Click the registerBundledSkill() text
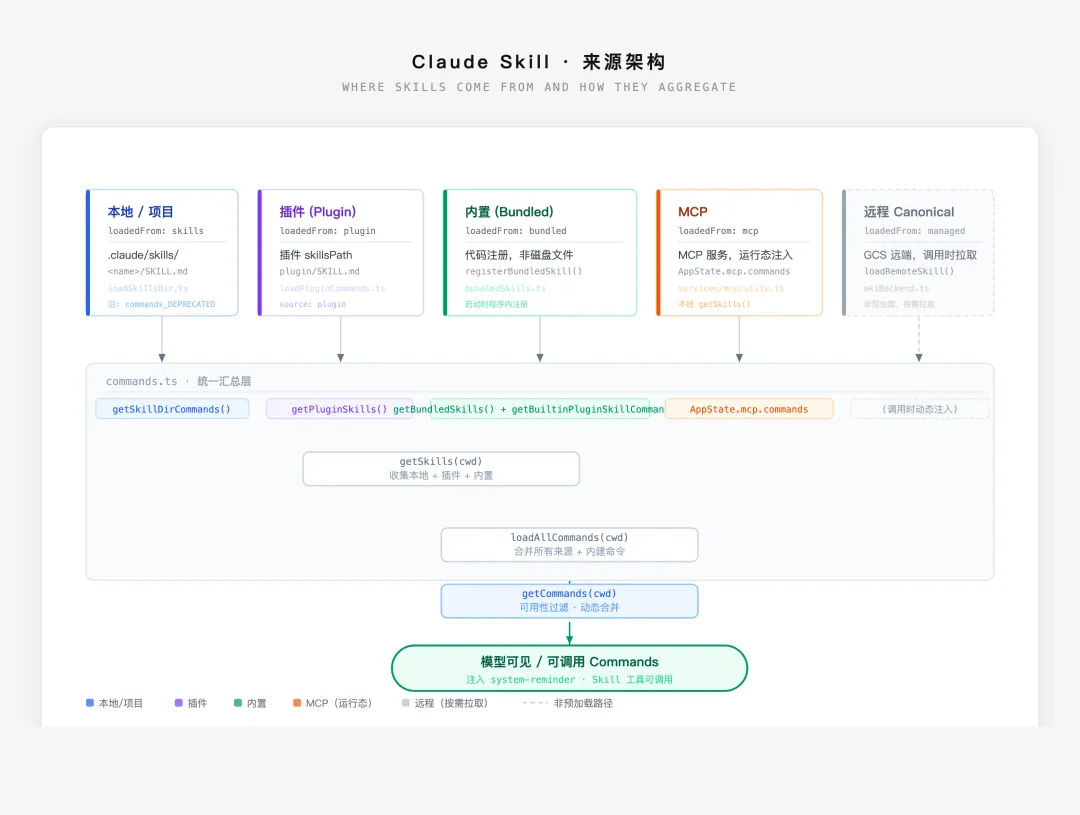 coord(523,271)
